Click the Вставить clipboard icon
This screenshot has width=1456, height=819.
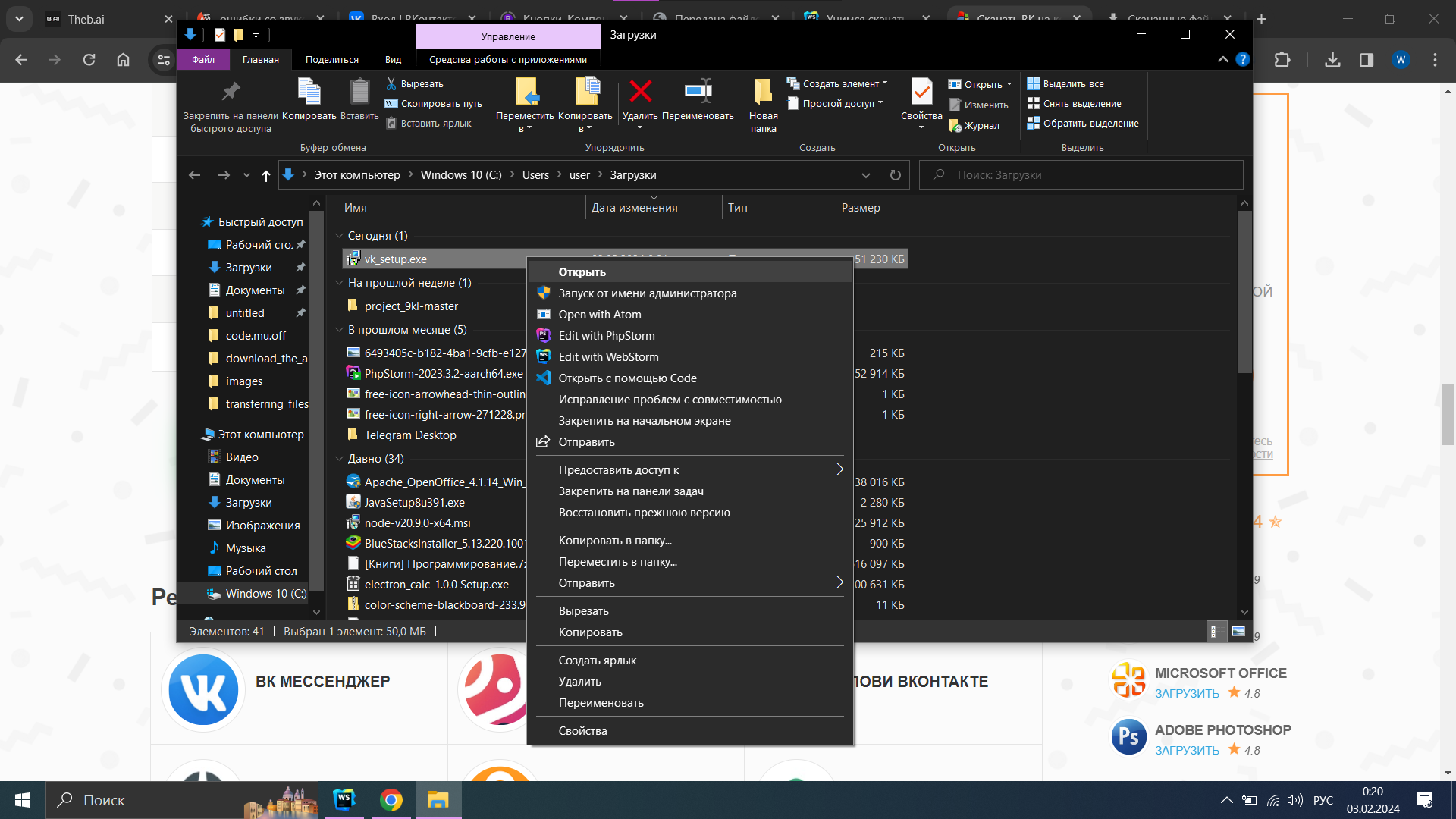pos(359,92)
